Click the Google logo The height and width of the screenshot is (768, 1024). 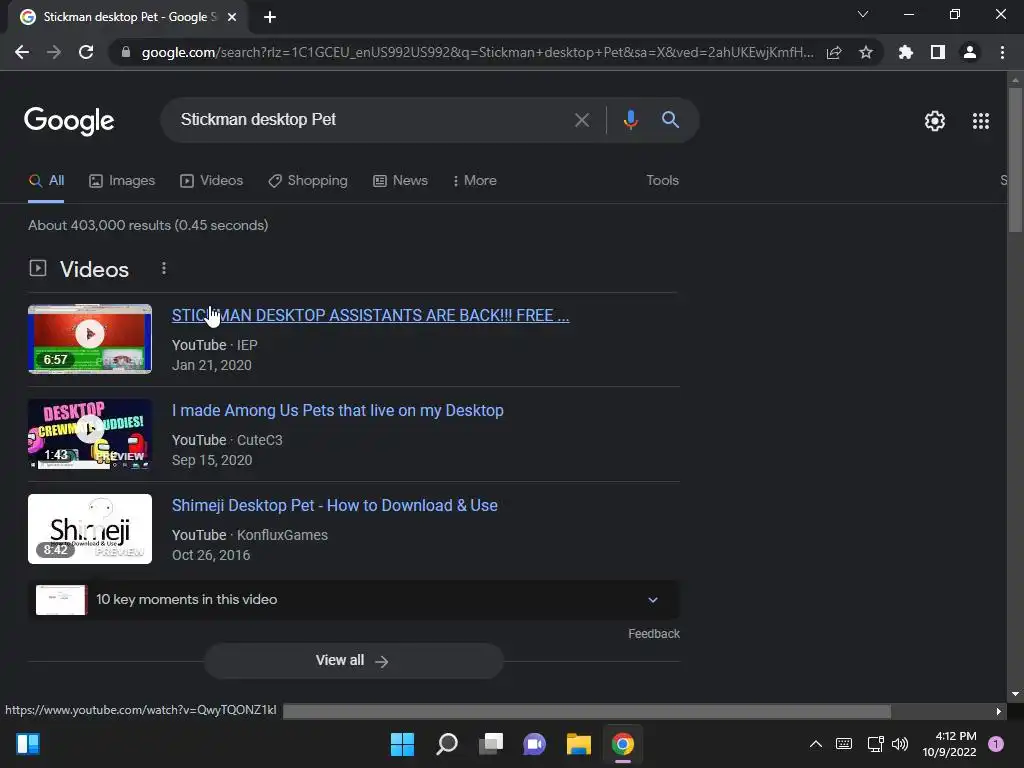pos(69,121)
